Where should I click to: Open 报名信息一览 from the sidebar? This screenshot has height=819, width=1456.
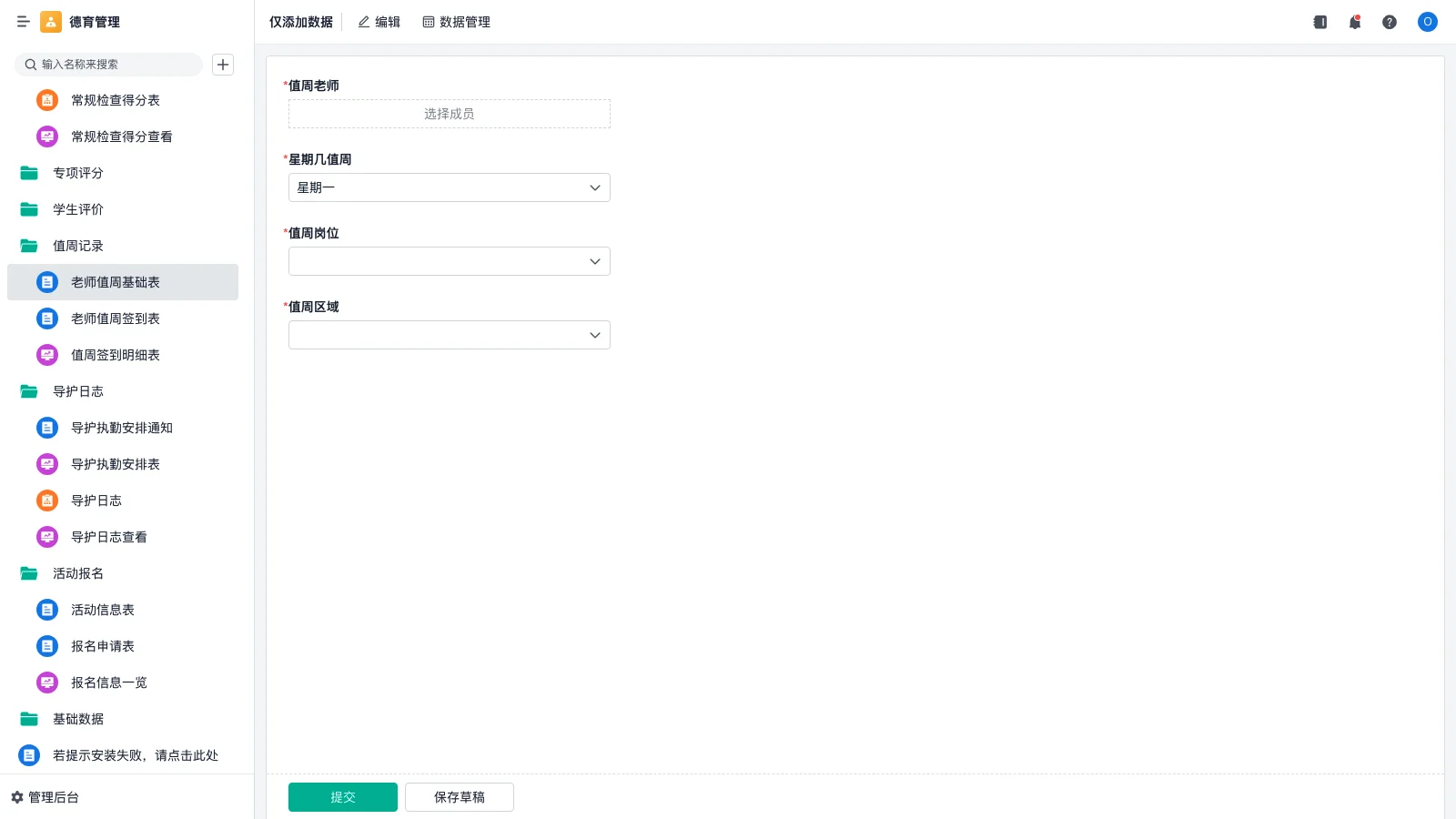point(108,682)
